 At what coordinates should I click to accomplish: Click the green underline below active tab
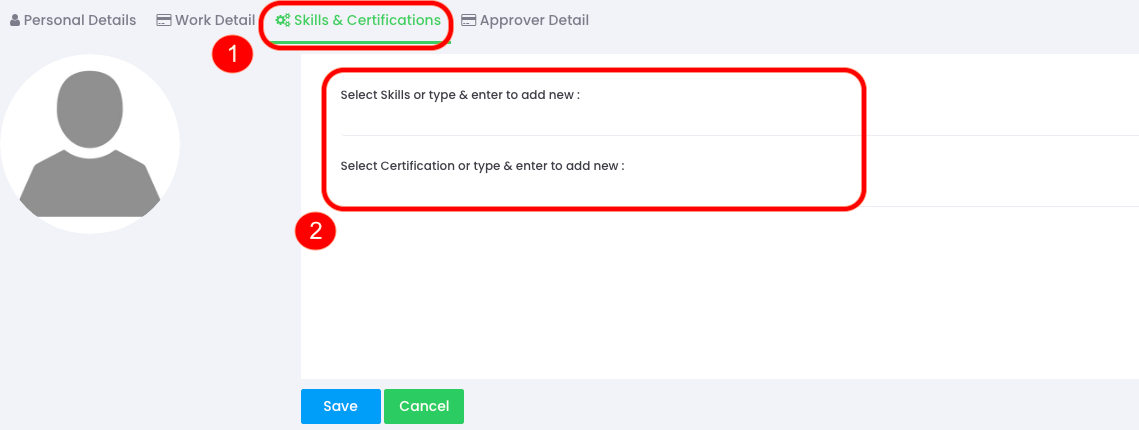tap(359, 42)
